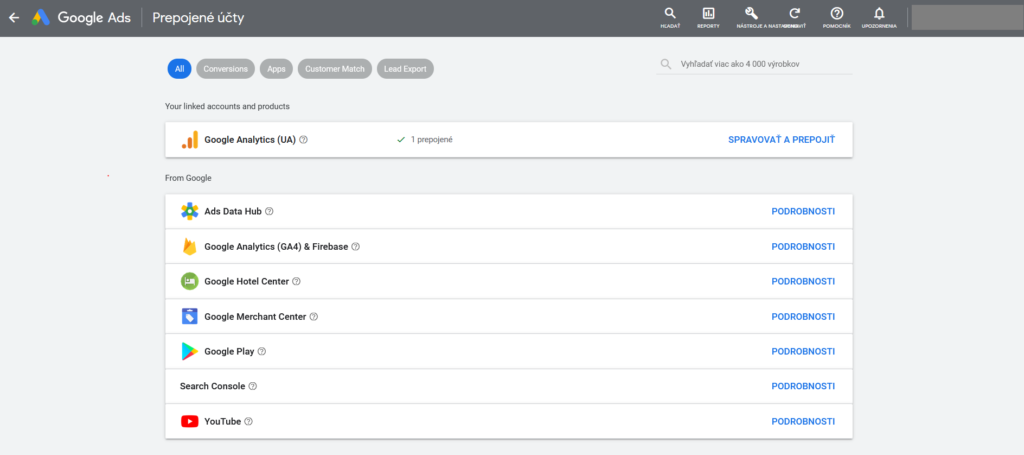Open Podrobnosti for Ads Data Hub

(x=803, y=212)
